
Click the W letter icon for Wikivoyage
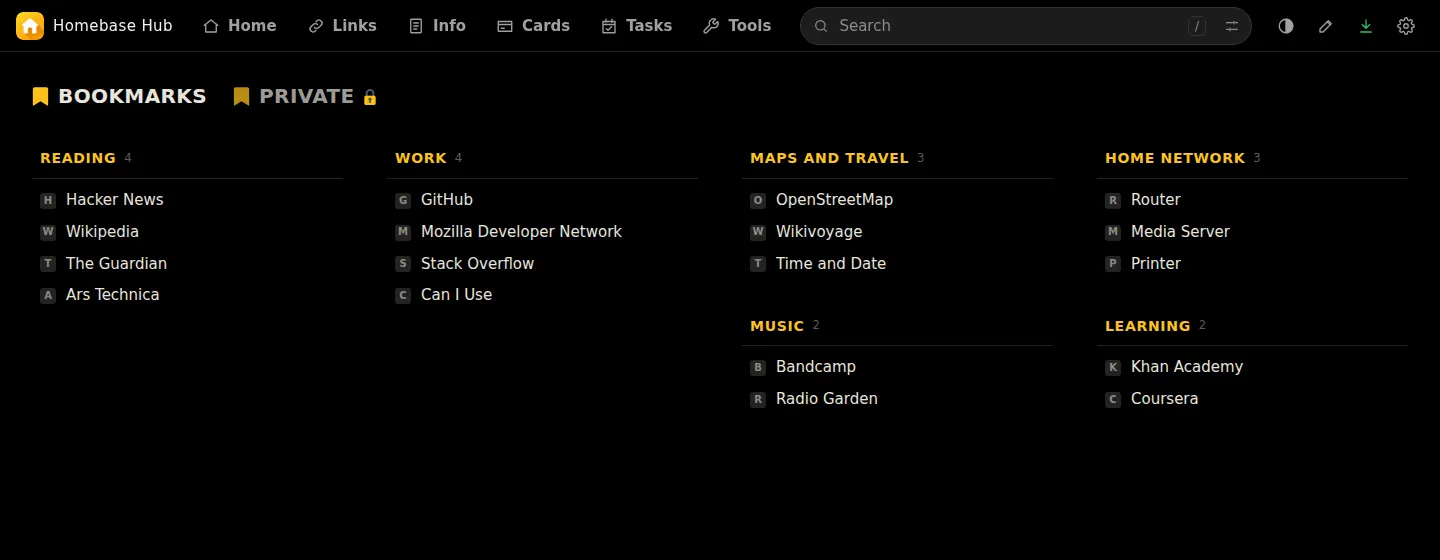758,233
